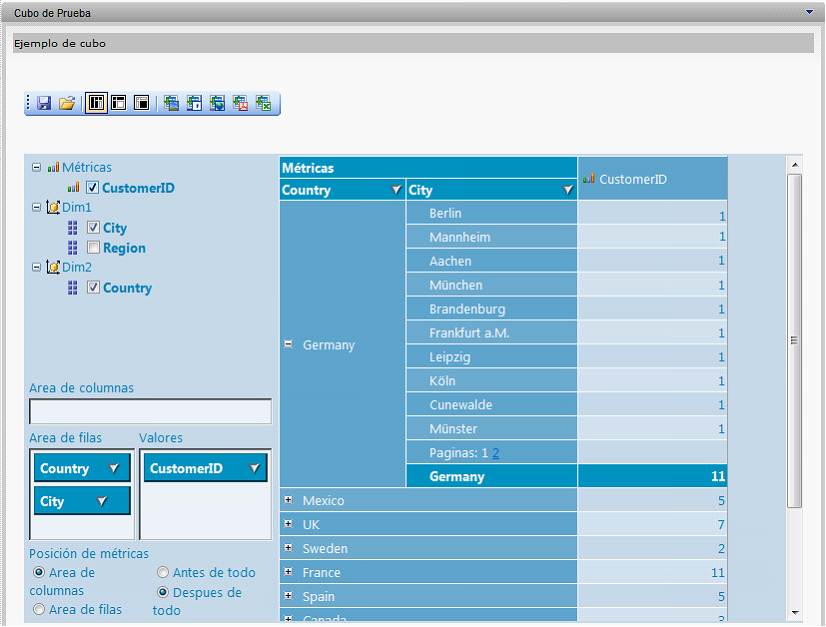Expand the Mexico row

[288, 500]
